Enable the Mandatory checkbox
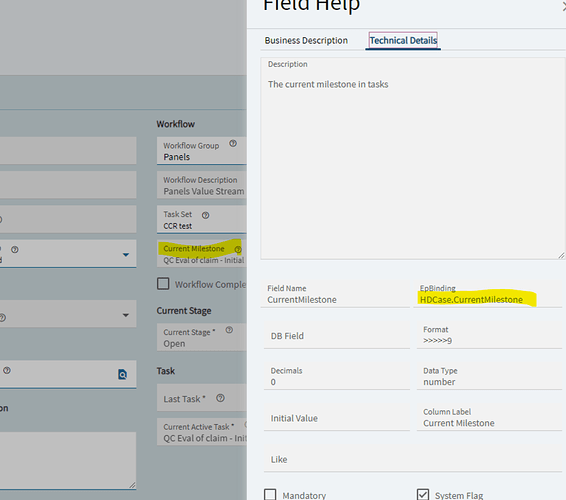Screen dimensions: 566x500 270,495
